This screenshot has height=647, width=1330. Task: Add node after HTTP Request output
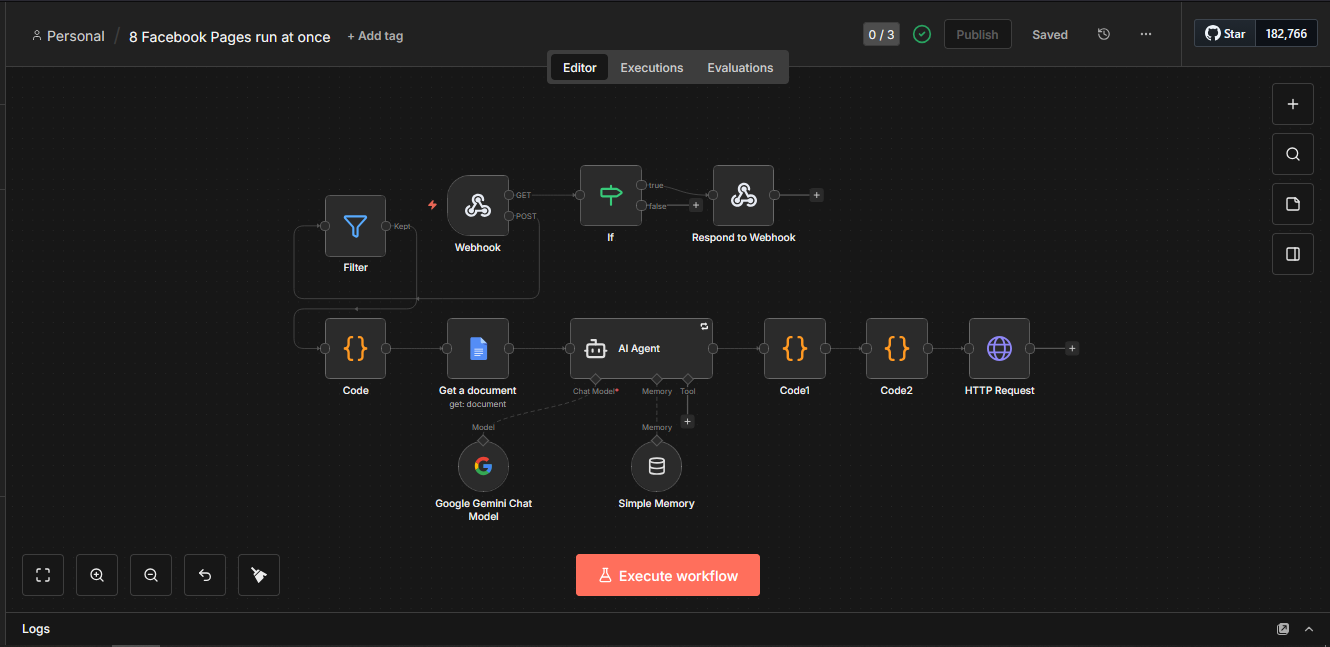1072,349
